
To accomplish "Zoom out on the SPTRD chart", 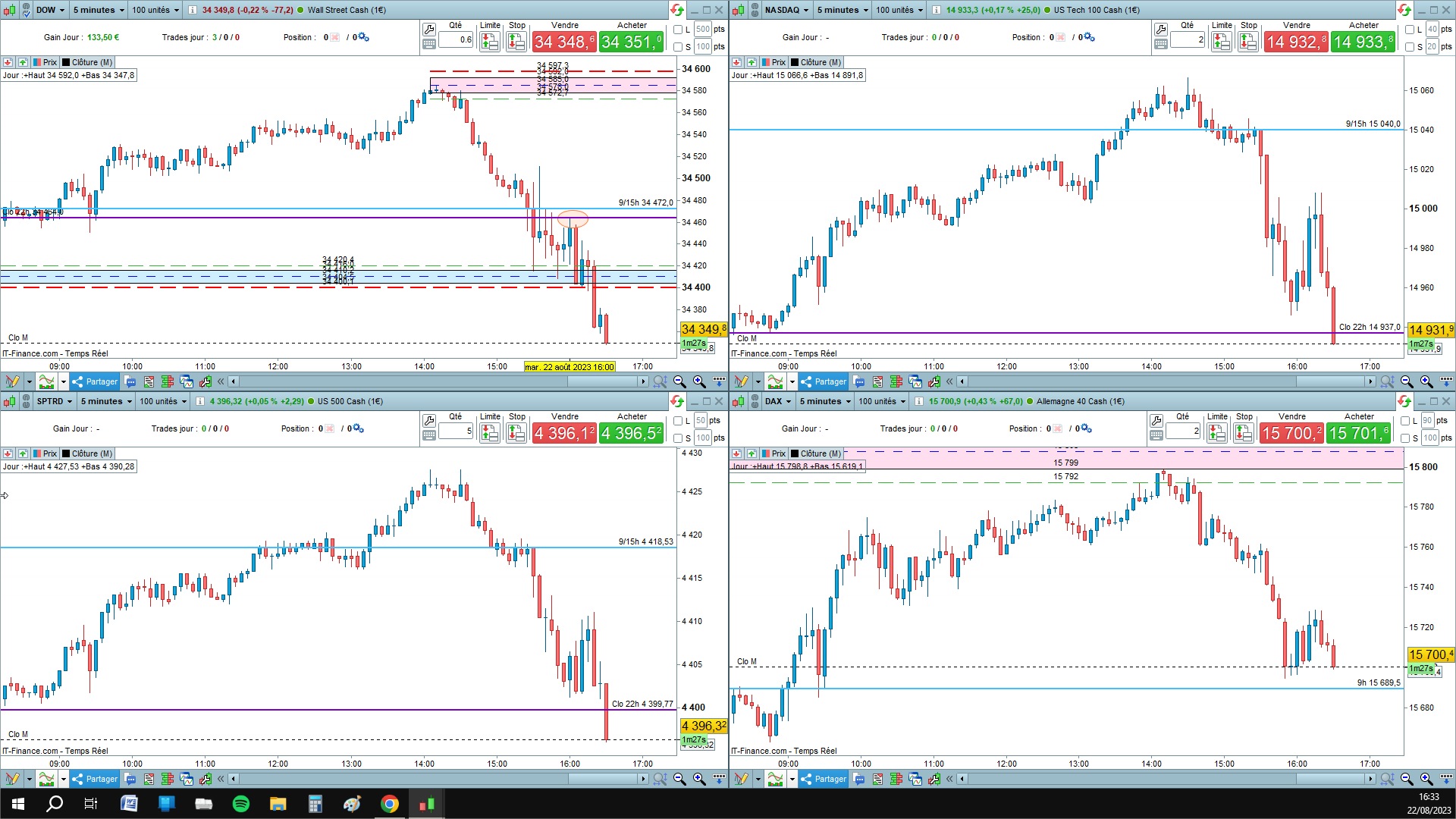I will (x=679, y=779).
